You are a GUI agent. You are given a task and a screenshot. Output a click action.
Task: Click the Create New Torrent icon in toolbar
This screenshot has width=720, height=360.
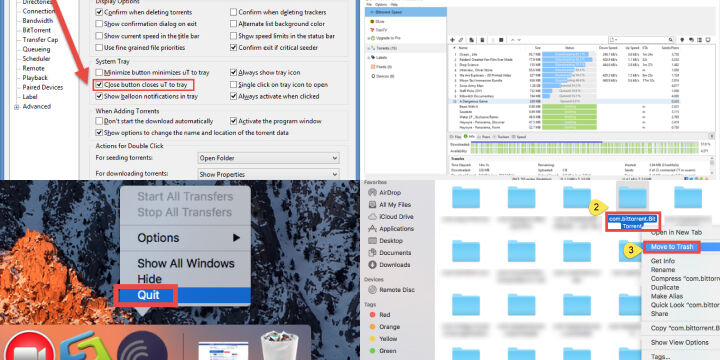tap(472, 40)
